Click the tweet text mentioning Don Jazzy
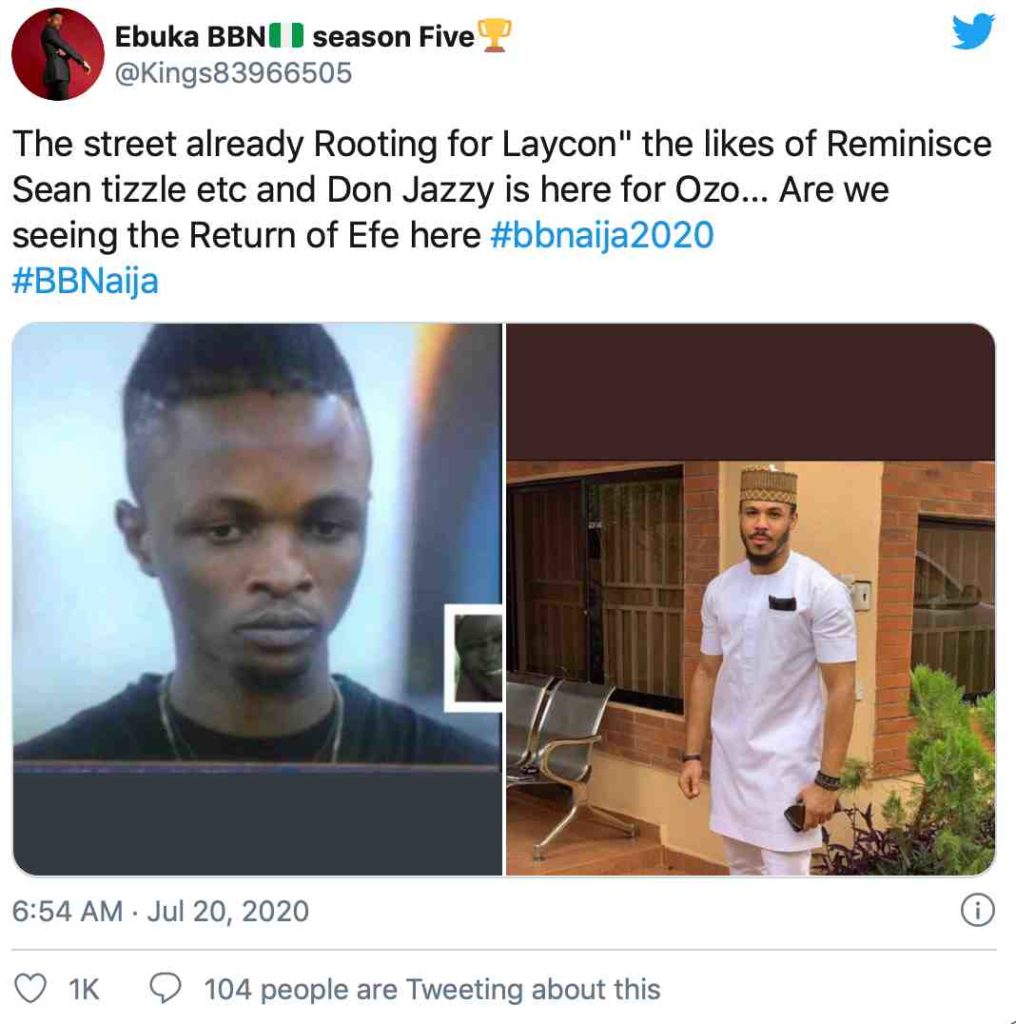1016x1024 pixels. tap(500, 190)
